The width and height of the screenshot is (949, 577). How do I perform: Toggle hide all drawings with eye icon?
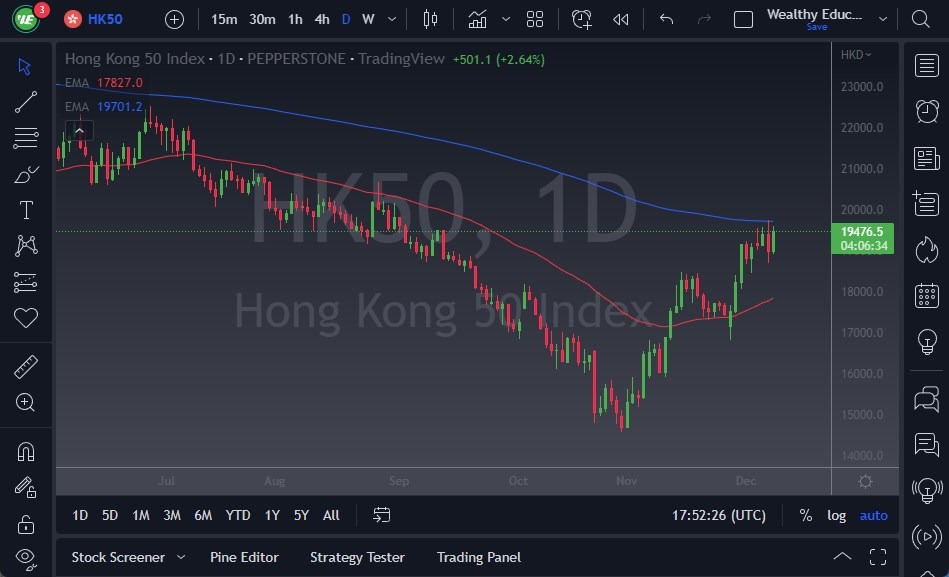25,558
